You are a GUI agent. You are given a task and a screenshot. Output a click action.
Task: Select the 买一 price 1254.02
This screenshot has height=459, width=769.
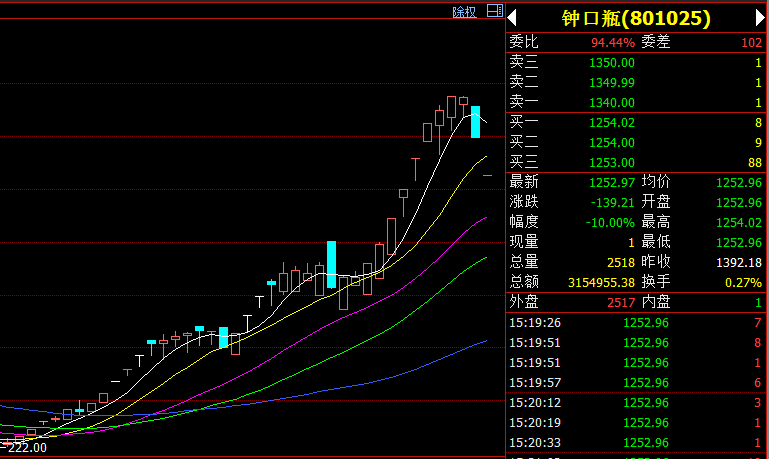coord(612,123)
